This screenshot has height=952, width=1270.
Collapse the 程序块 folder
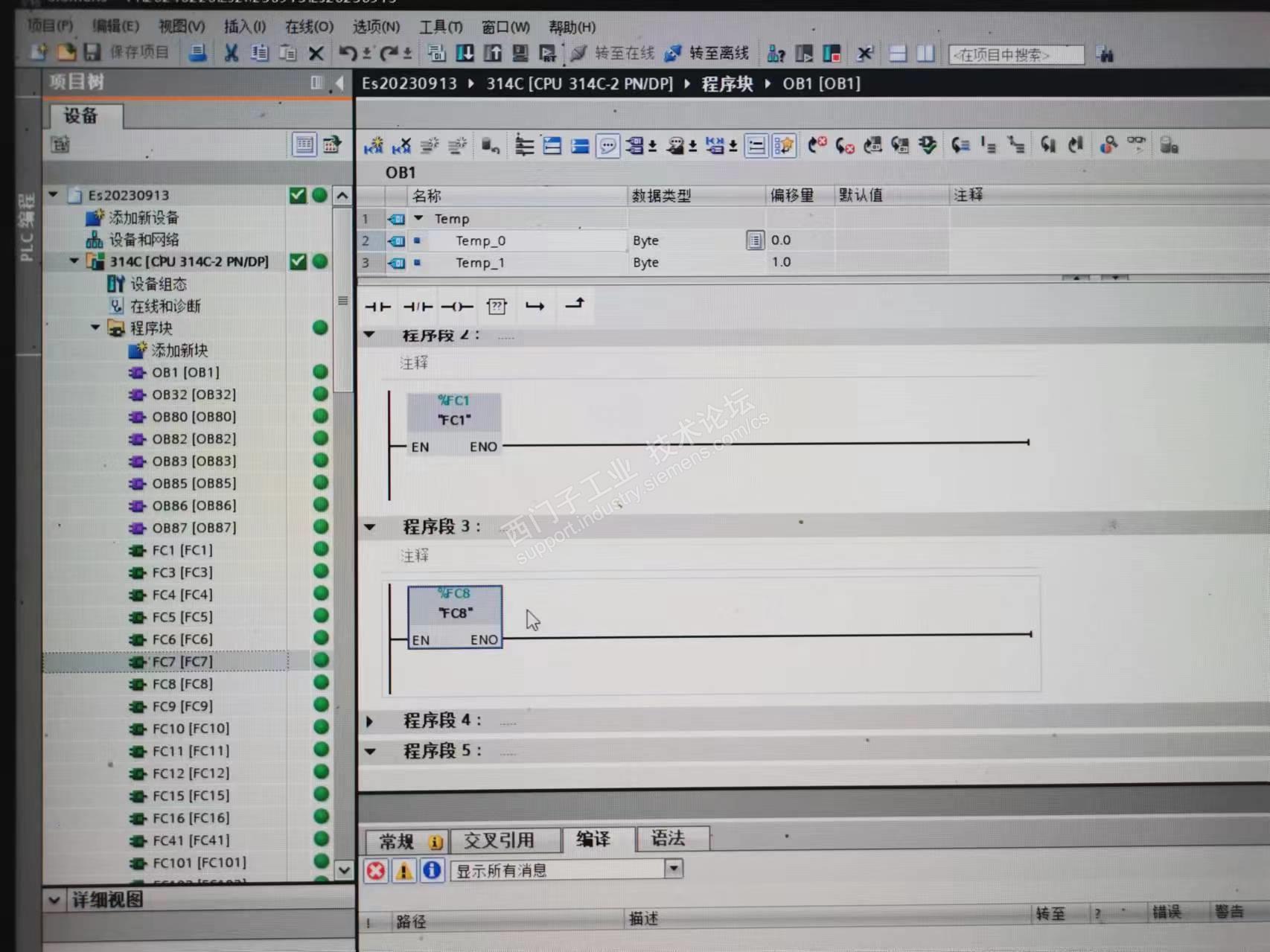[95, 328]
